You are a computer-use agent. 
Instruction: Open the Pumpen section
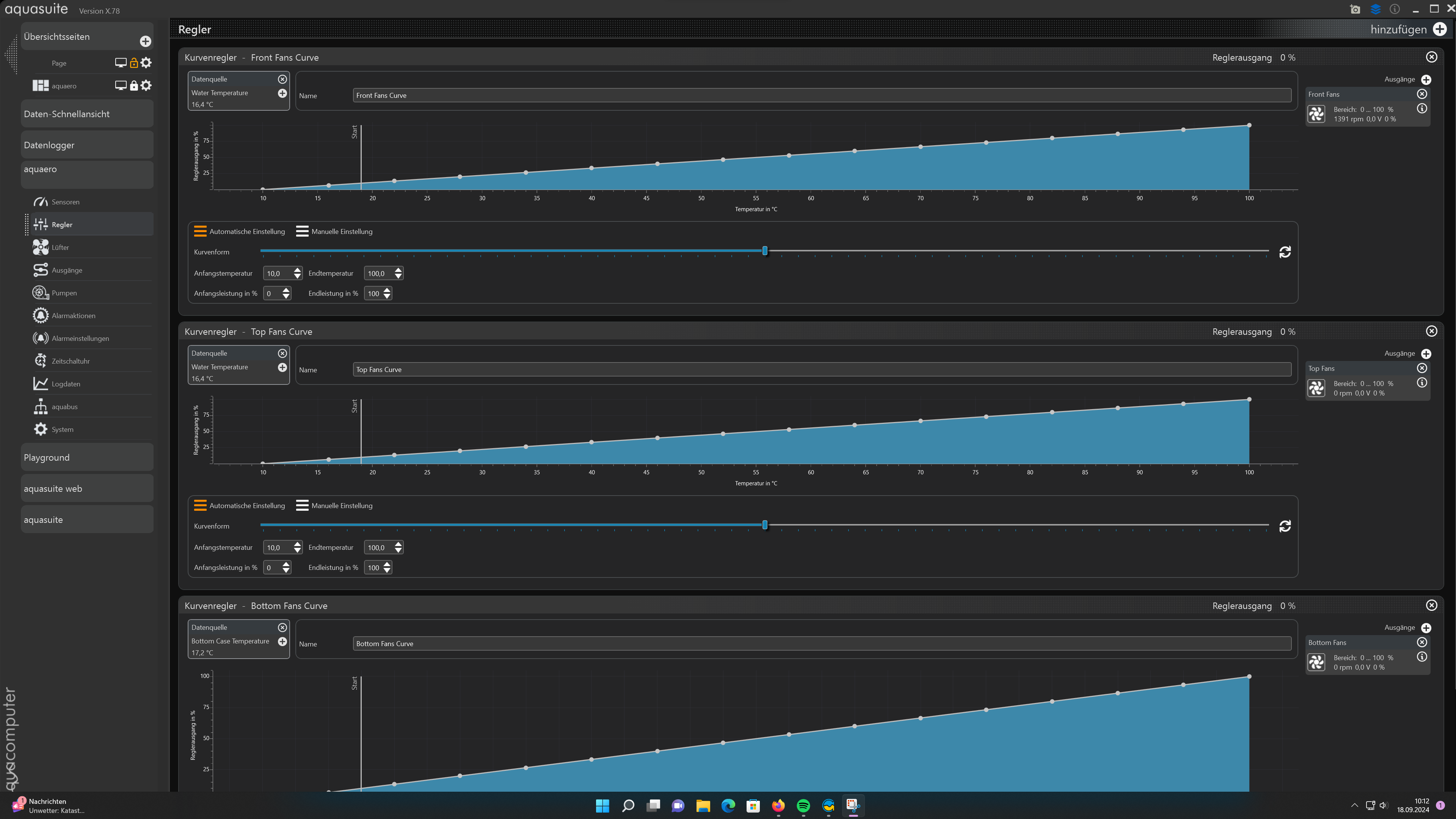(x=64, y=293)
